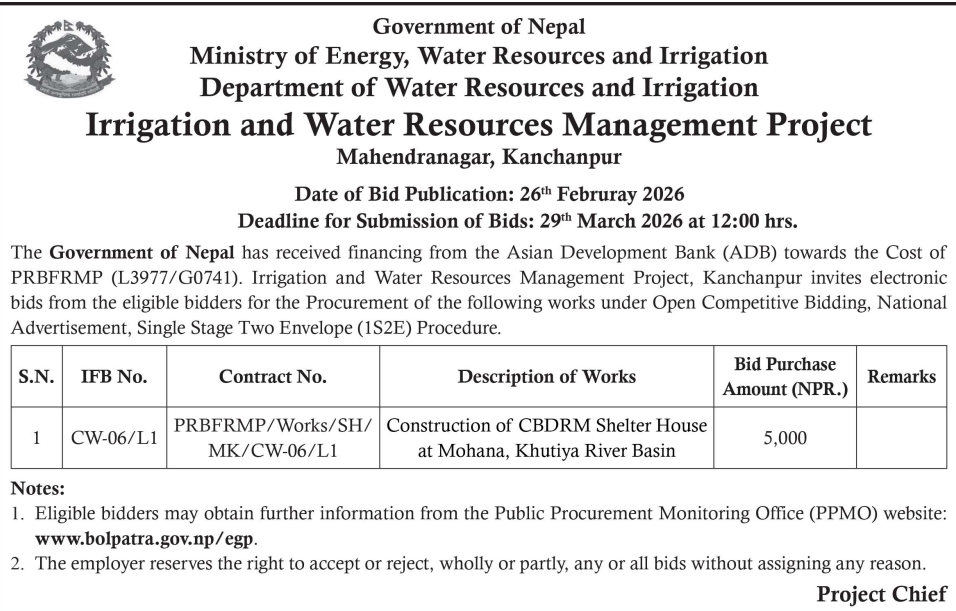Click the PRBFRMP/Works/SH/MK/CW-06/L1 contract number cell
This screenshot has width=956, height=611.
[272, 438]
